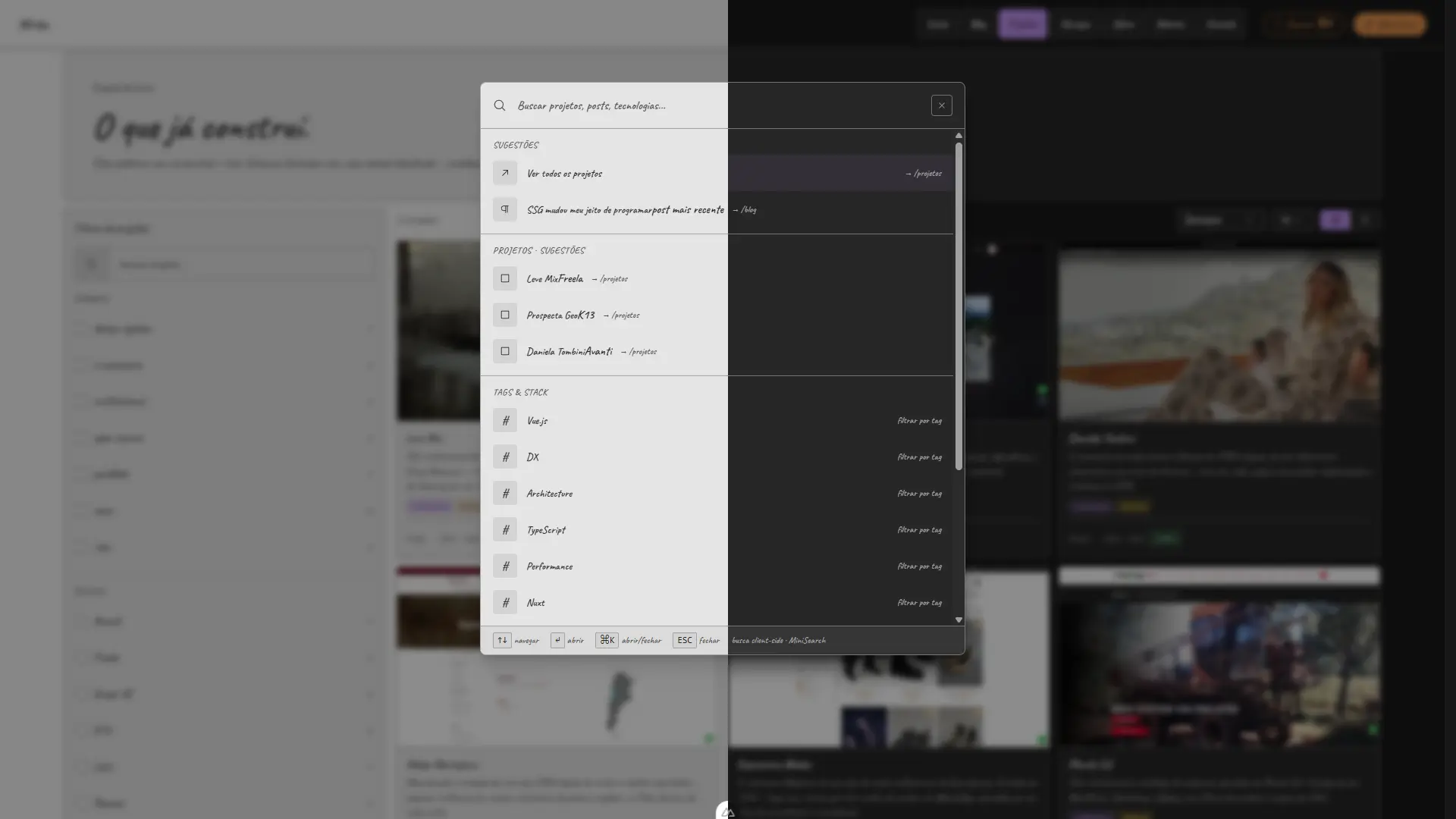Click 'Filtrar por tag' on the Nuxt row

919,603
